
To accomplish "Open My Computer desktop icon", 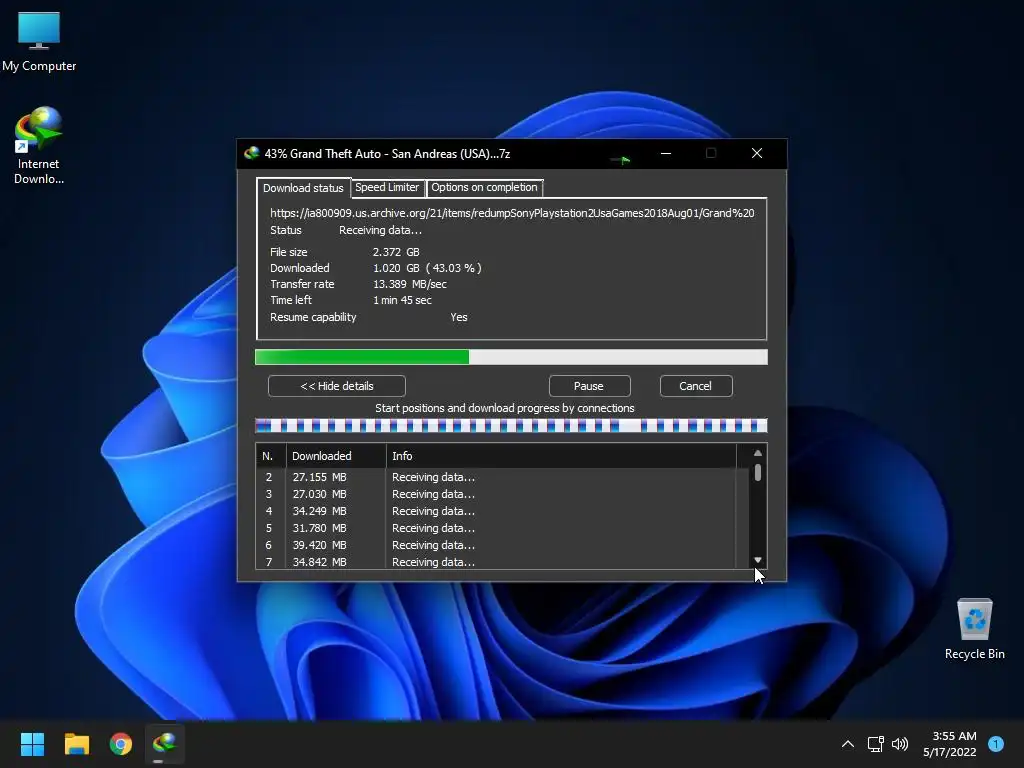I will pyautogui.click(x=39, y=42).
